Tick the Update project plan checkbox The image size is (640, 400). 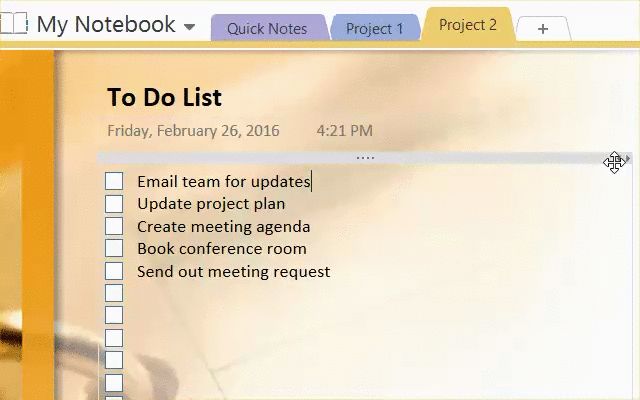(x=114, y=204)
